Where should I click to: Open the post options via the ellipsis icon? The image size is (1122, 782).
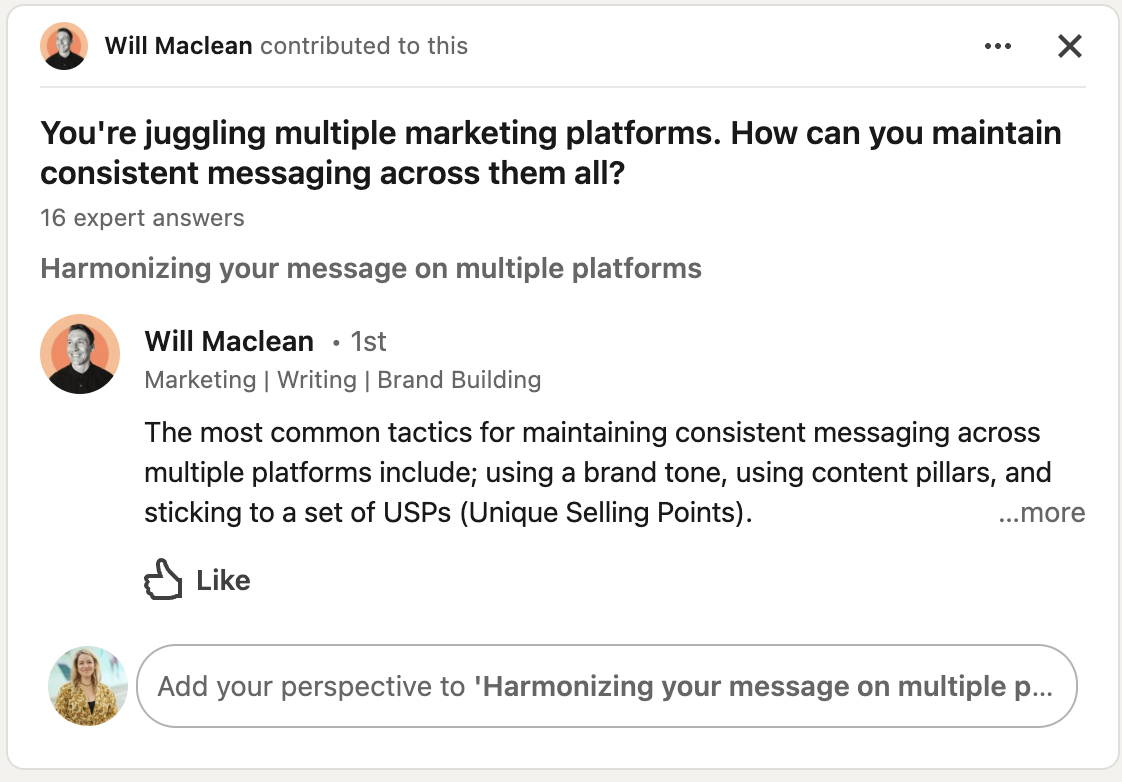tap(998, 45)
